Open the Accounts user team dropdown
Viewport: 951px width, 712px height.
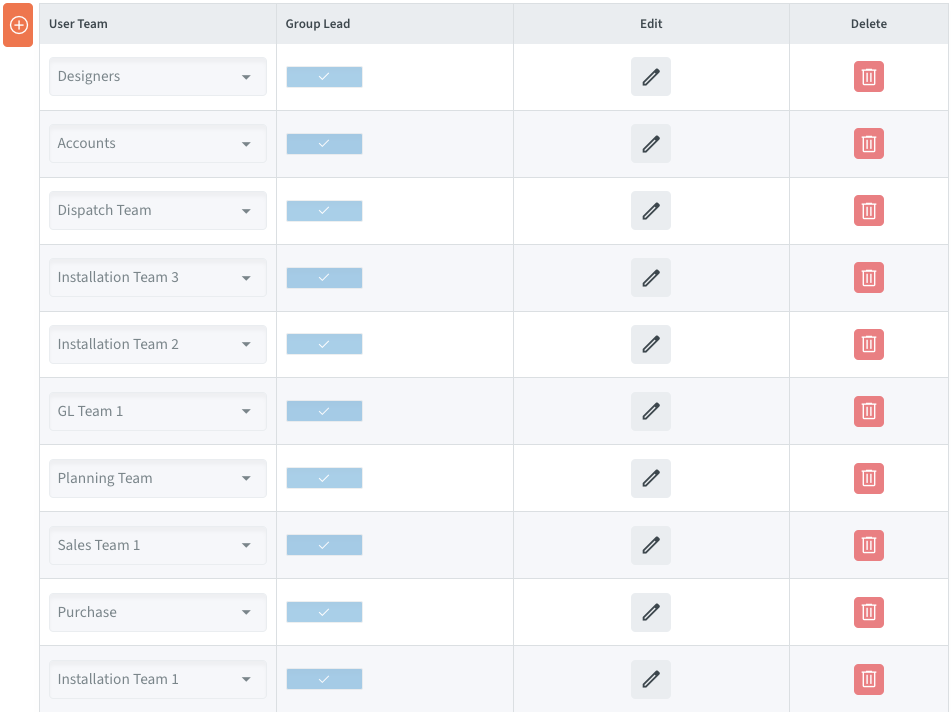pos(158,144)
